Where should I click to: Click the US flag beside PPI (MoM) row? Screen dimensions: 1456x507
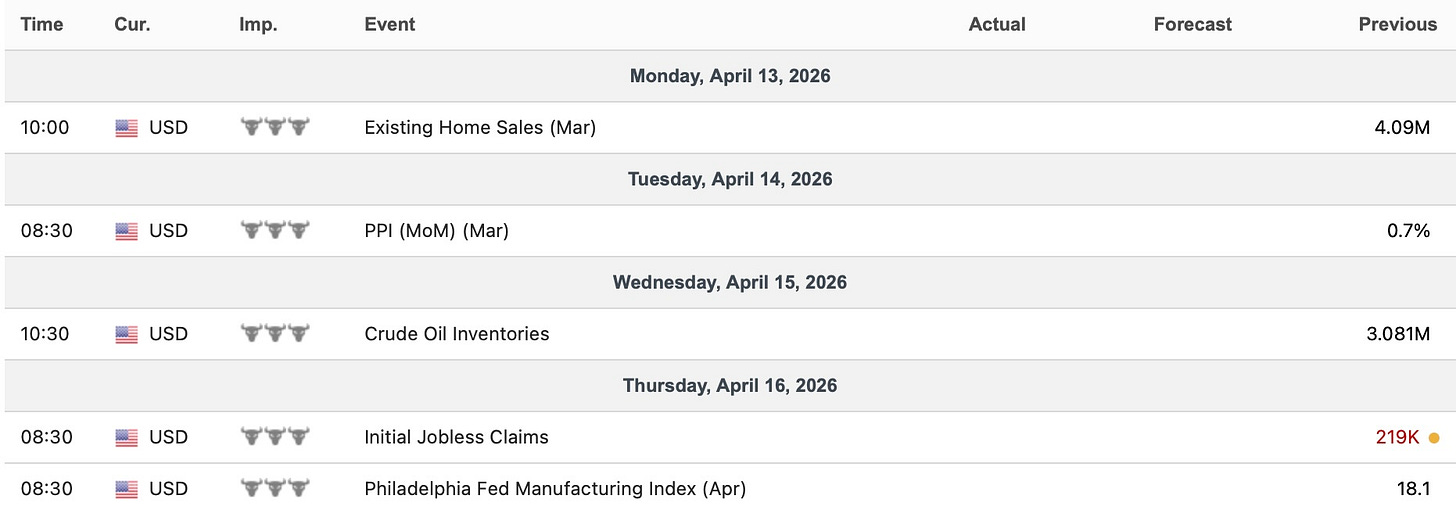click(126, 231)
